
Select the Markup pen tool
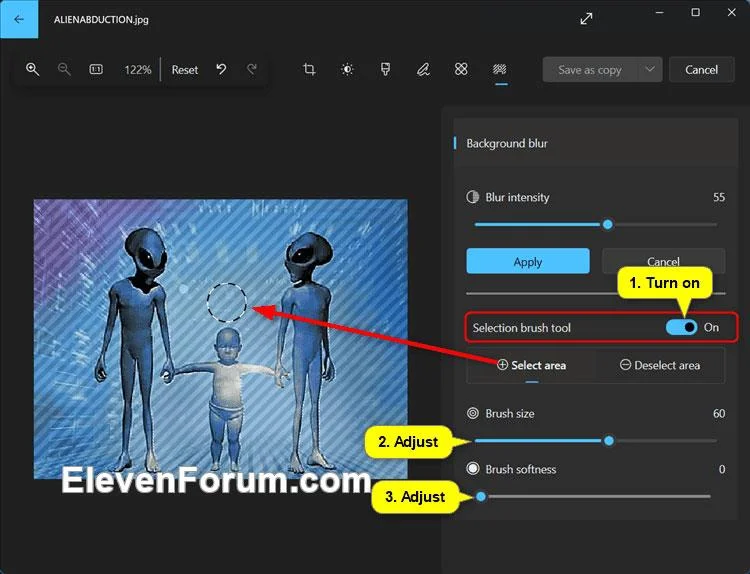click(x=423, y=69)
